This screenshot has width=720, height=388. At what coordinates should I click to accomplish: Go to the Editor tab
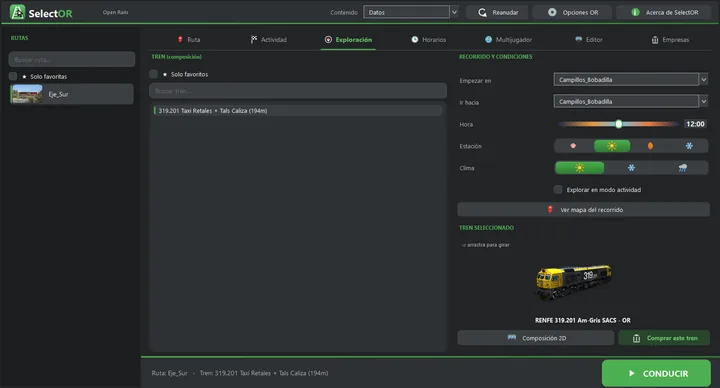(x=589, y=40)
